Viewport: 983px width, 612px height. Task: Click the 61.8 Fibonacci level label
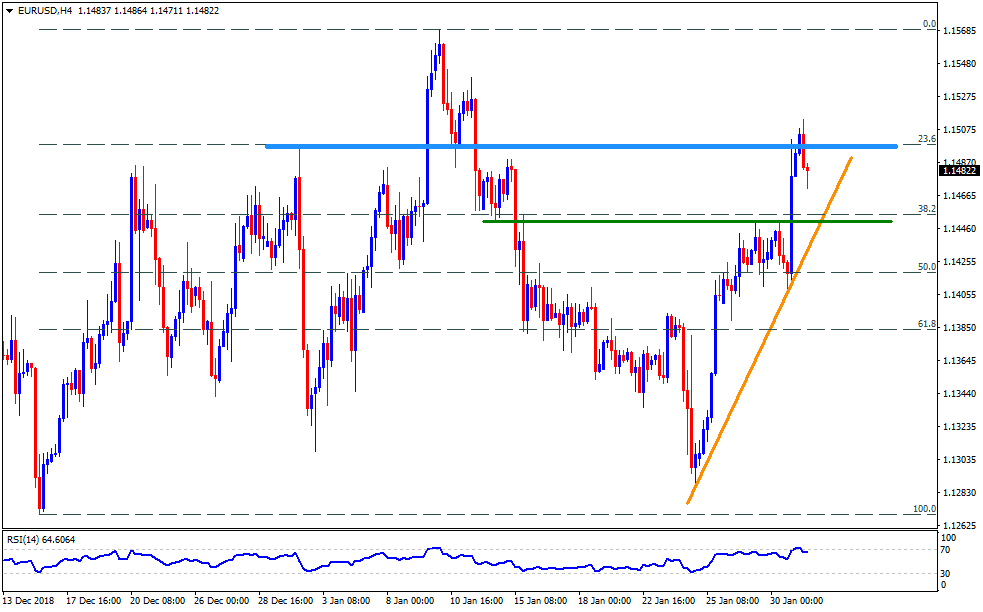click(925, 324)
